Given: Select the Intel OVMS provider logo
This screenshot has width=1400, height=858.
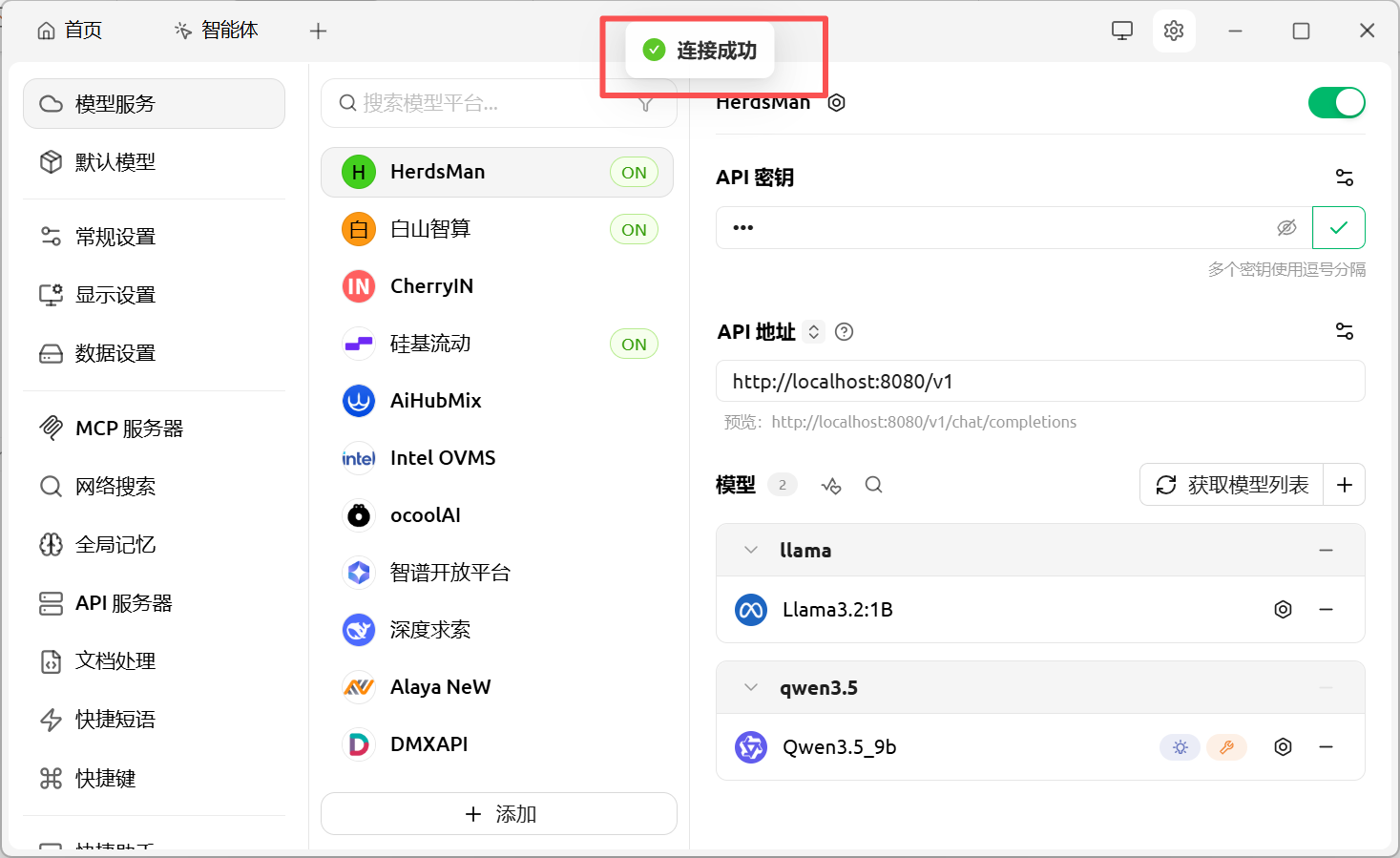Looking at the screenshot, I should (x=359, y=458).
